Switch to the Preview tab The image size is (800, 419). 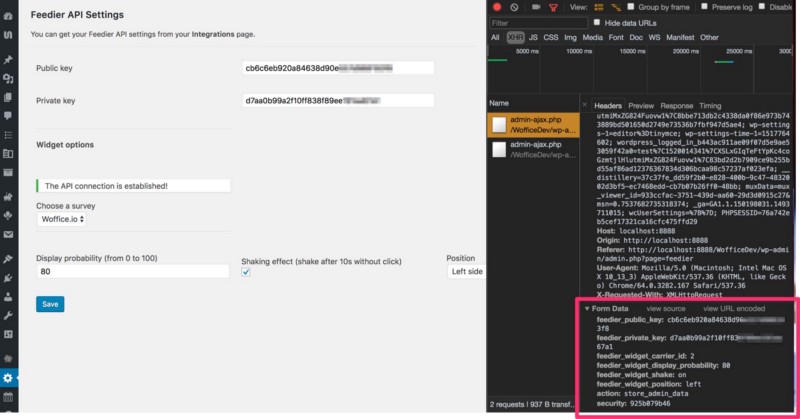pyautogui.click(x=641, y=106)
